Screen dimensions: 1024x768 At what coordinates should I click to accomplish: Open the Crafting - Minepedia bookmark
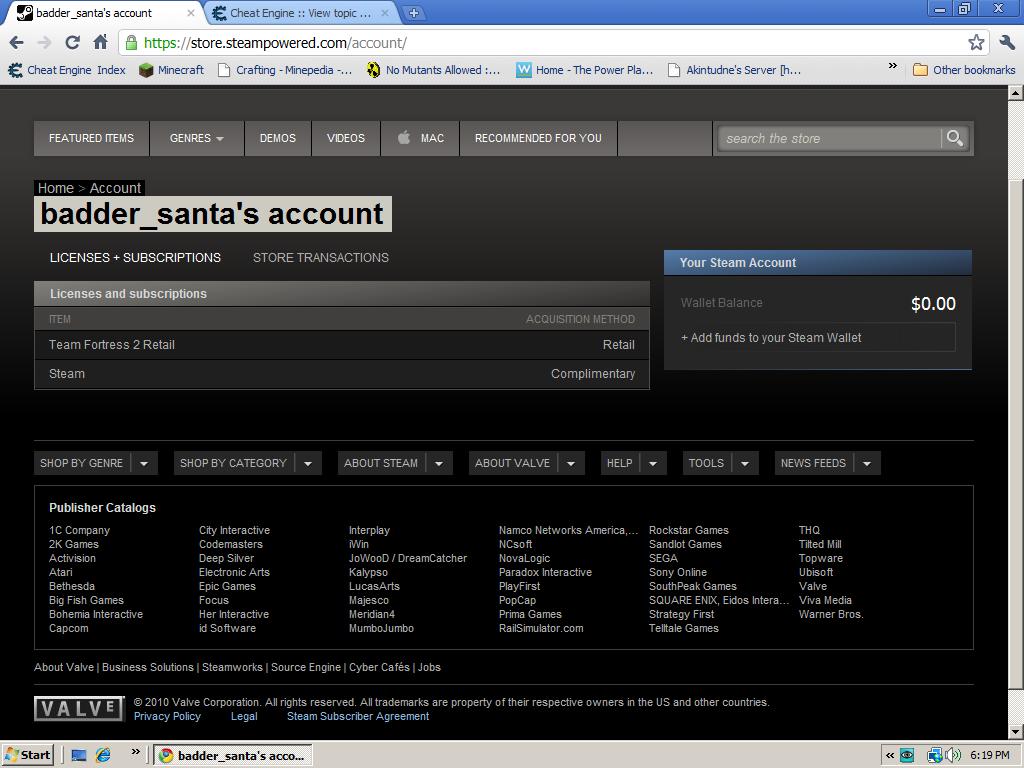(x=285, y=70)
